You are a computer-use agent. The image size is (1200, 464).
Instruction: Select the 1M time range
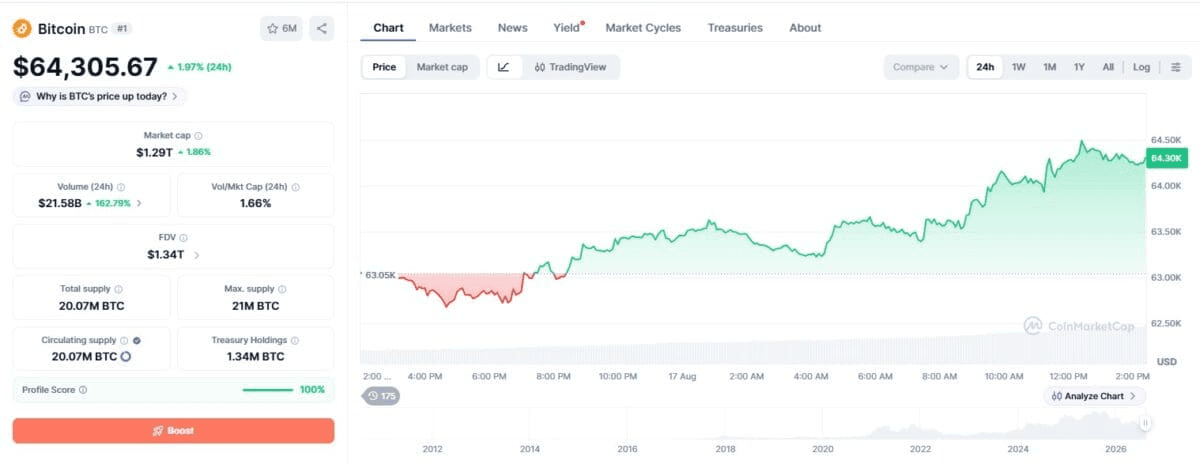pyautogui.click(x=1050, y=67)
